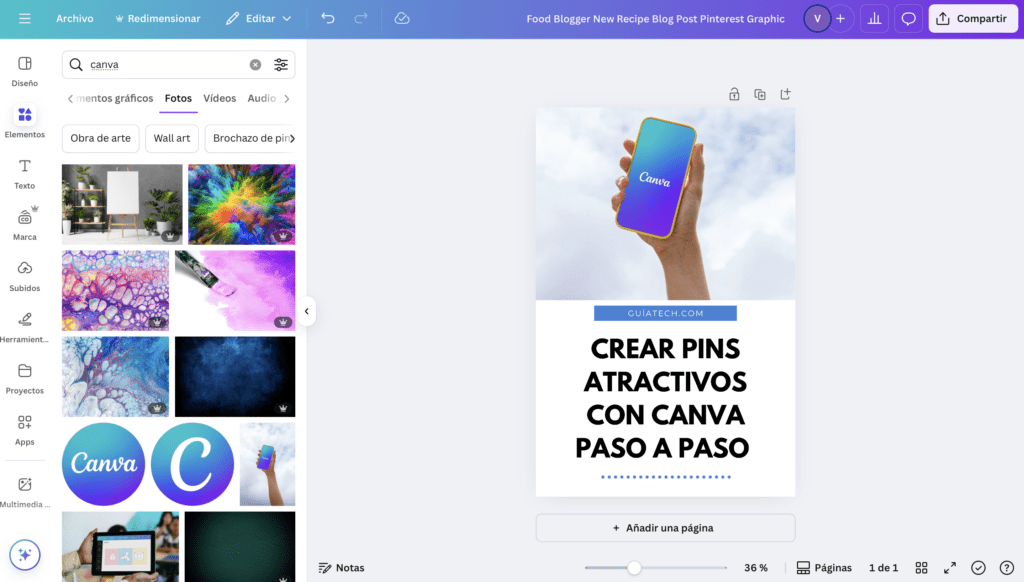The width and height of the screenshot is (1024, 582).
Task: Select the round Canva logo image
Action: [103, 464]
